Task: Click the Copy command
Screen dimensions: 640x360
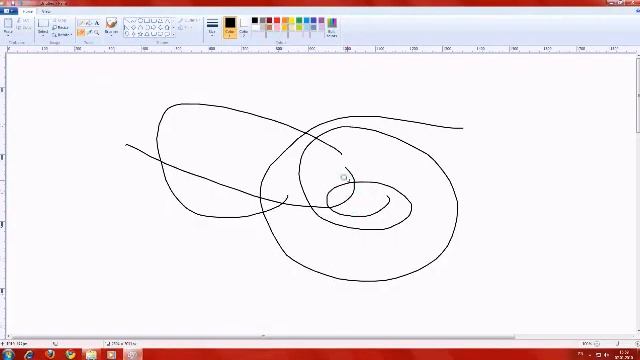Action: click(24, 28)
